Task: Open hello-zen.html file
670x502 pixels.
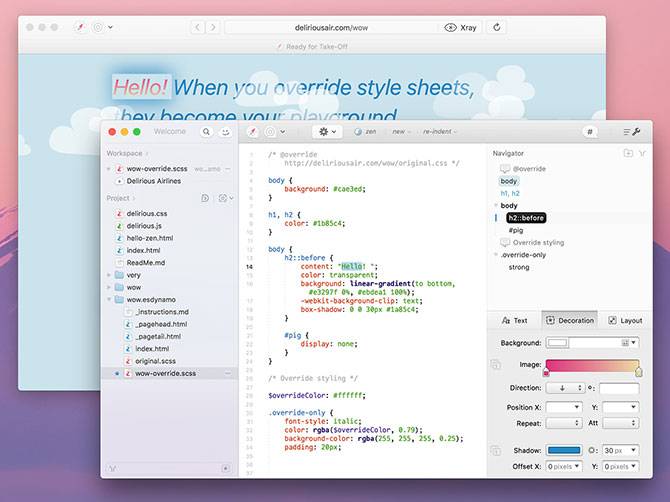Action: (x=150, y=238)
